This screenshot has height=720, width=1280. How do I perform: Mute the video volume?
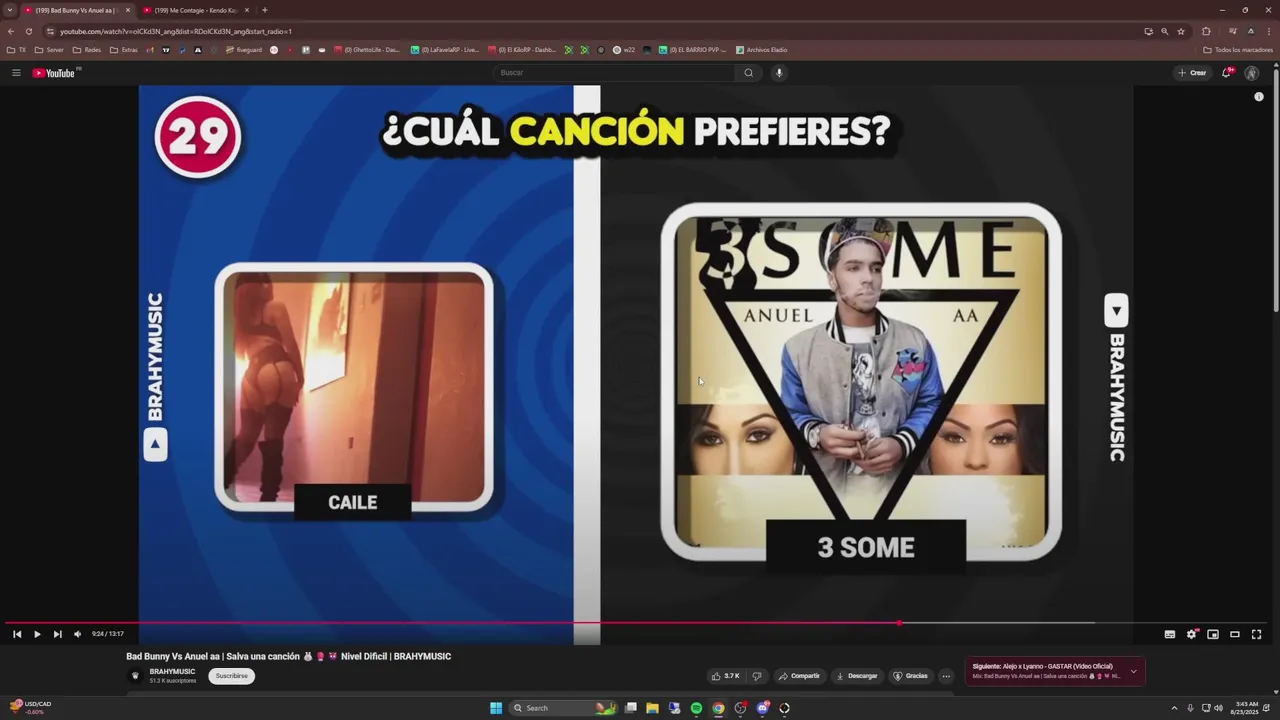click(x=77, y=634)
